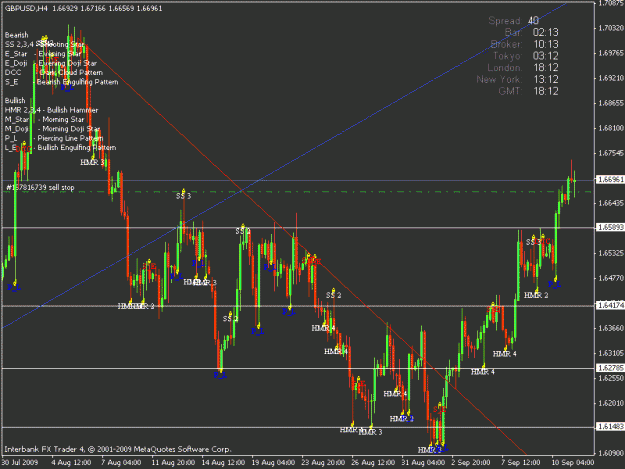Click the 31 Aug 04:00 time axis label
This screenshot has height=469, width=625.
(423, 463)
